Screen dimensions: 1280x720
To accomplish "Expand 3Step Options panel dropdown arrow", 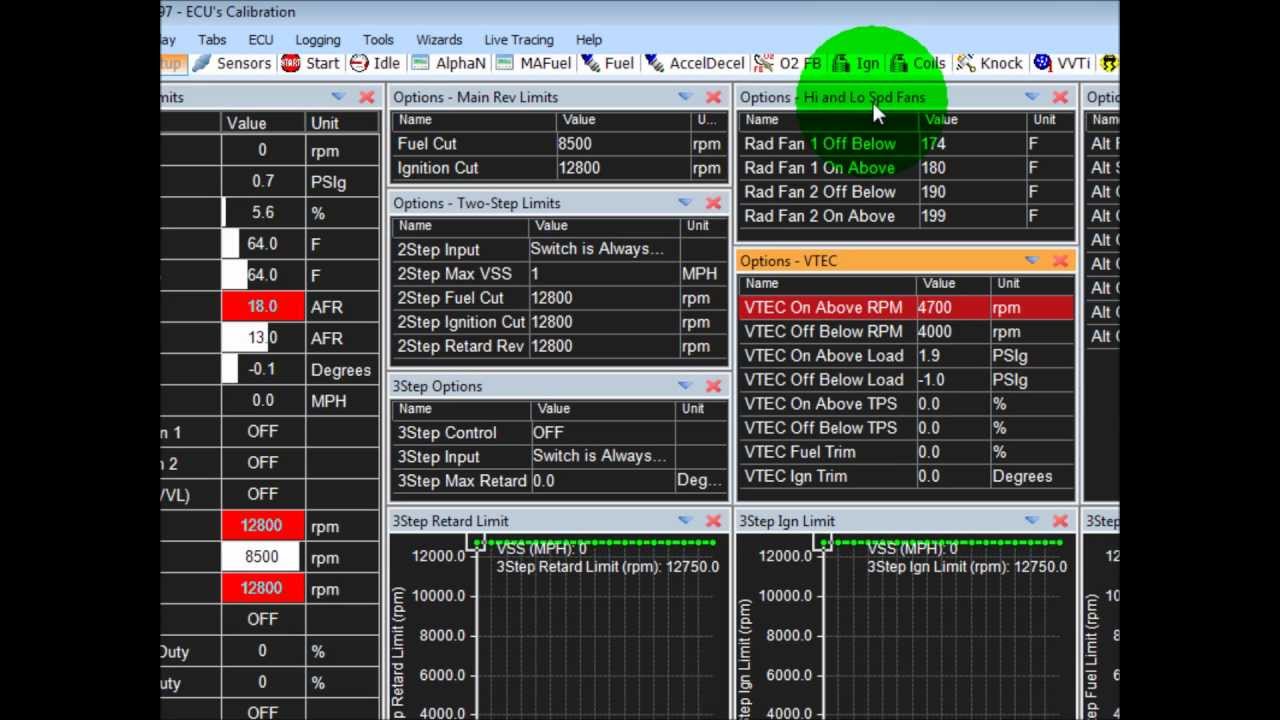I will [x=685, y=386].
